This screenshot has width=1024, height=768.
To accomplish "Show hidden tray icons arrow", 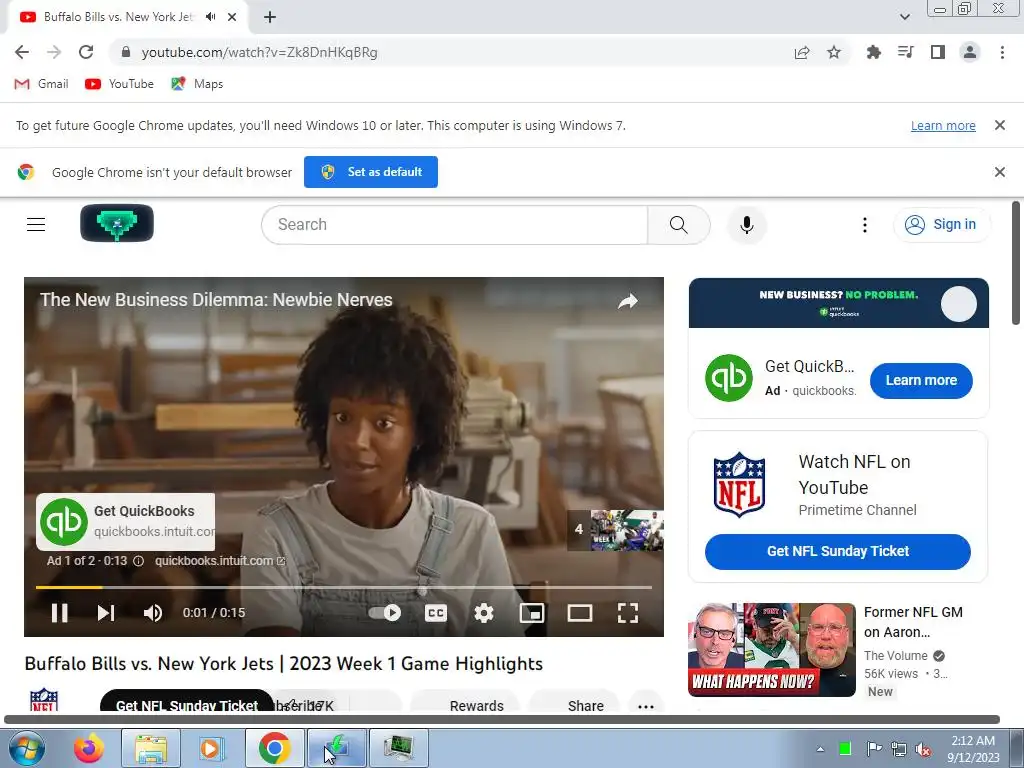I will click(x=820, y=748).
